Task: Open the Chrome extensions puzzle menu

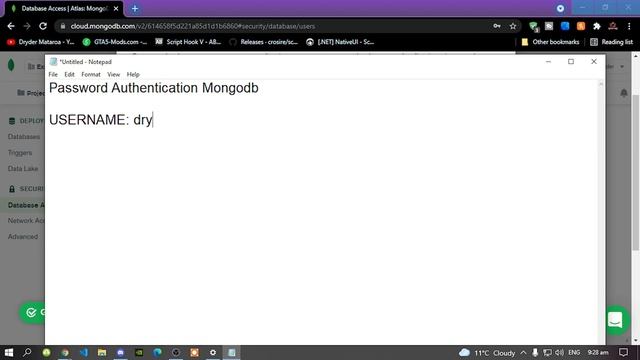Action: (597, 26)
